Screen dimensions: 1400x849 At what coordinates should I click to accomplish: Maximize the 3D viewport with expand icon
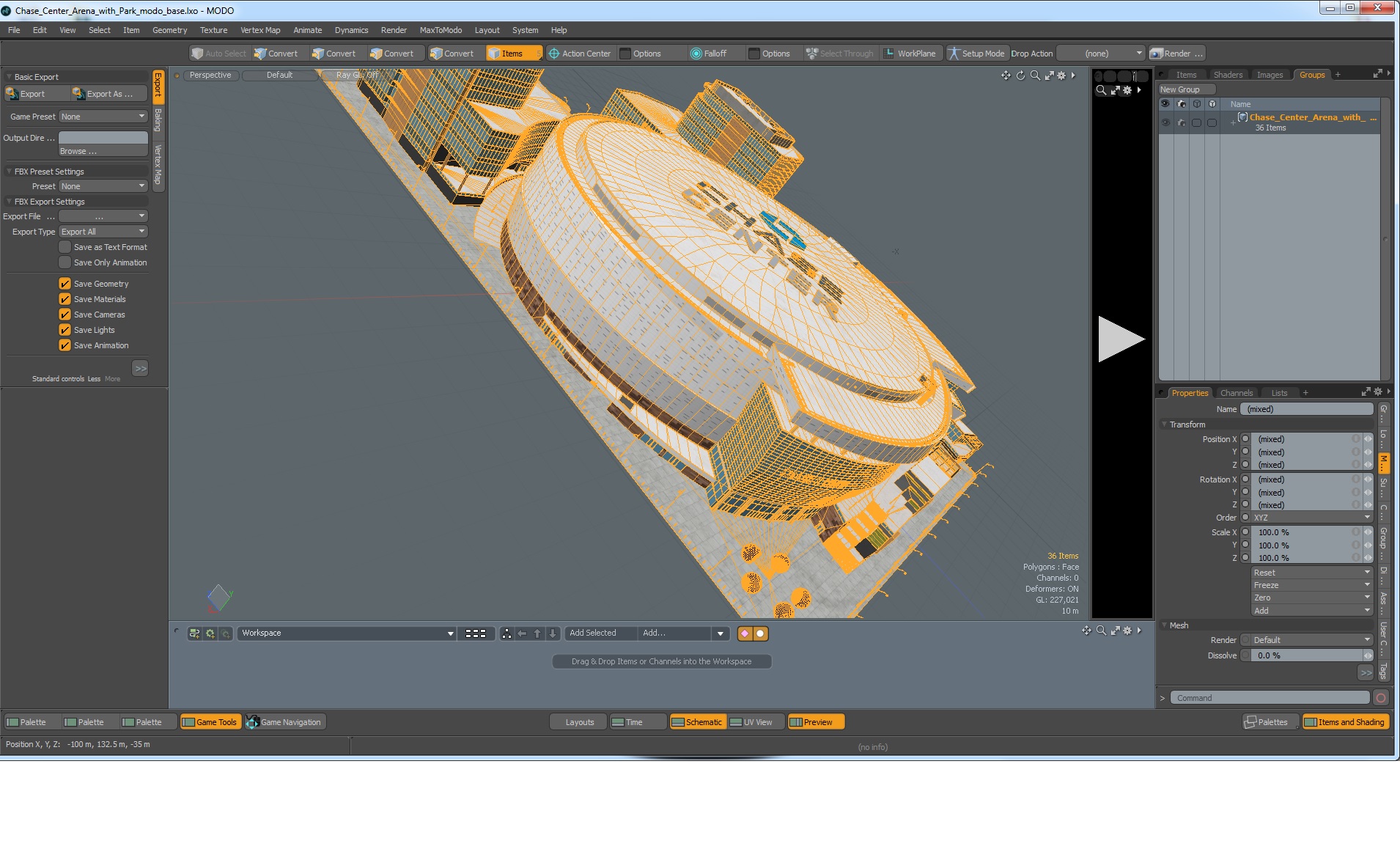coord(1049,76)
